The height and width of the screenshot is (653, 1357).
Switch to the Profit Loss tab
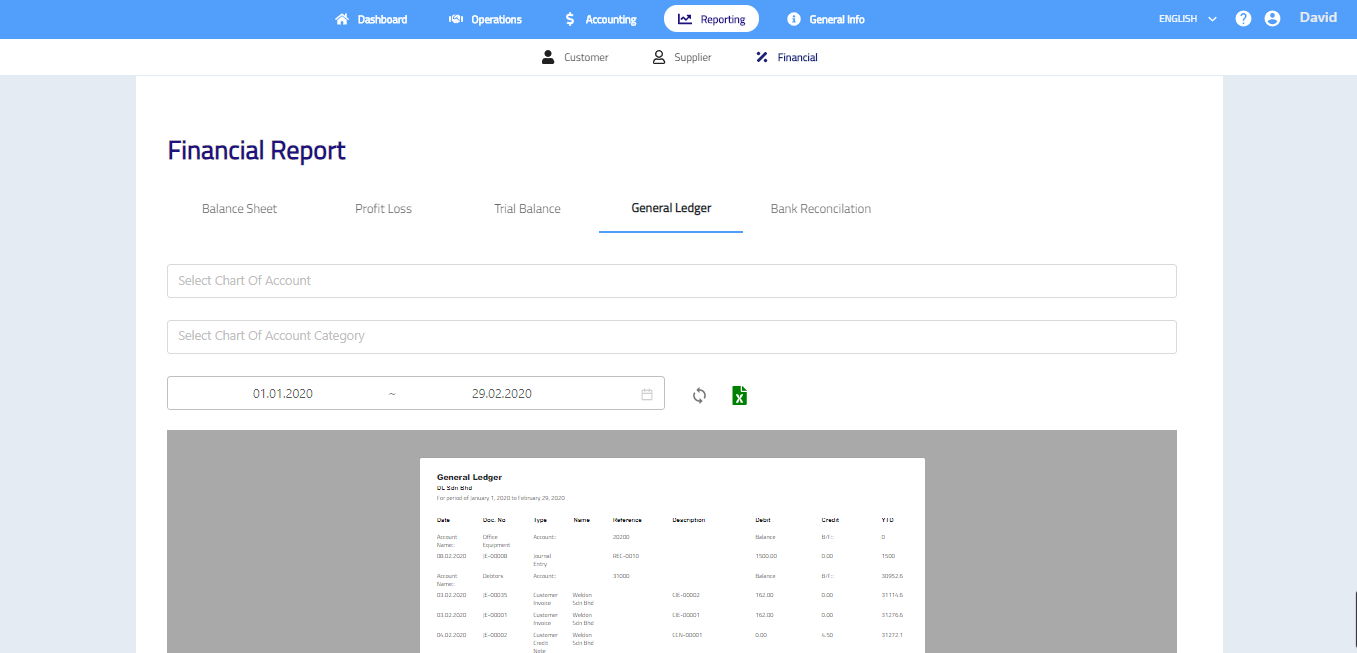[x=383, y=209]
